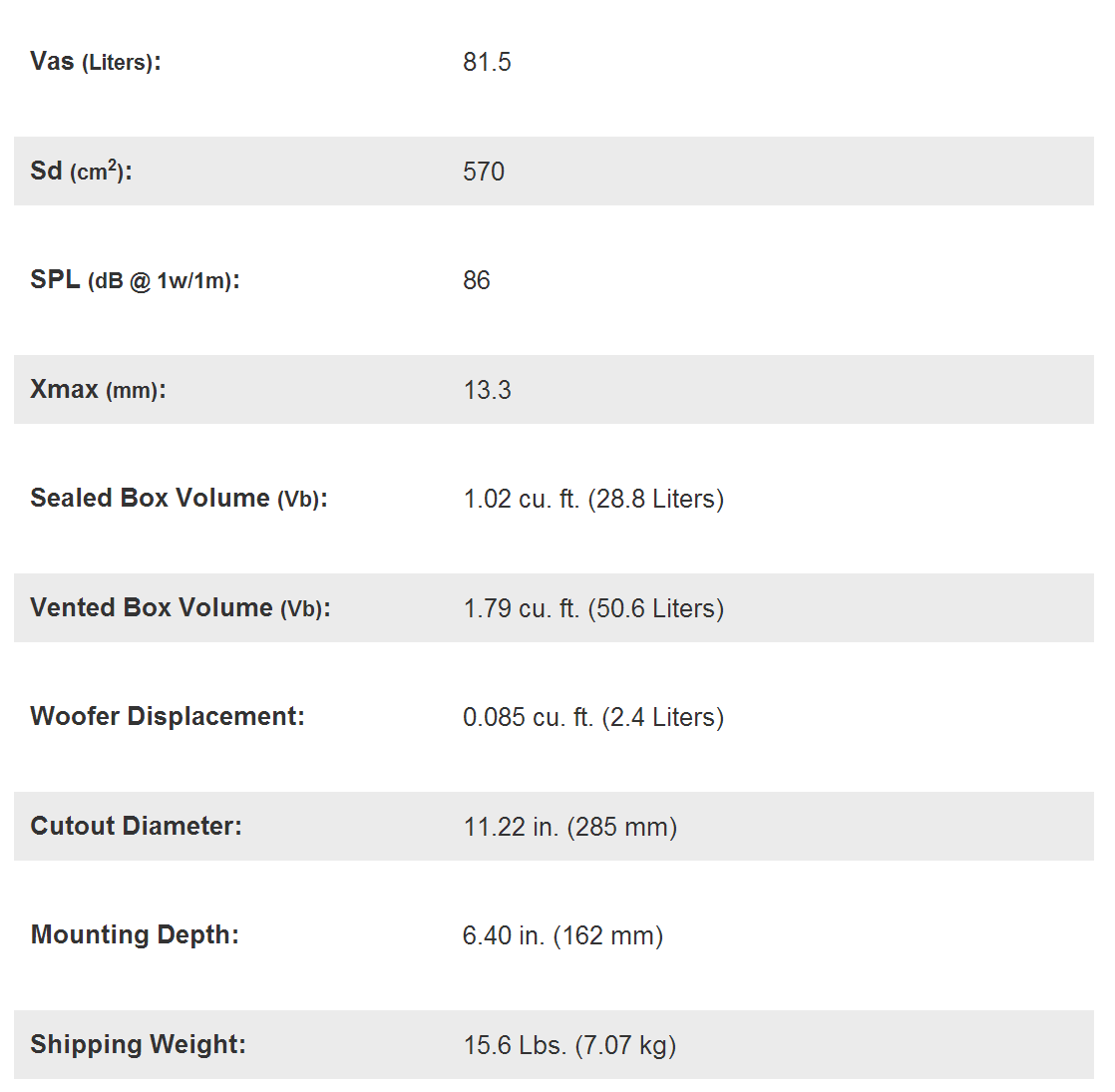Click the Sealed Box Volume label

click(x=179, y=499)
